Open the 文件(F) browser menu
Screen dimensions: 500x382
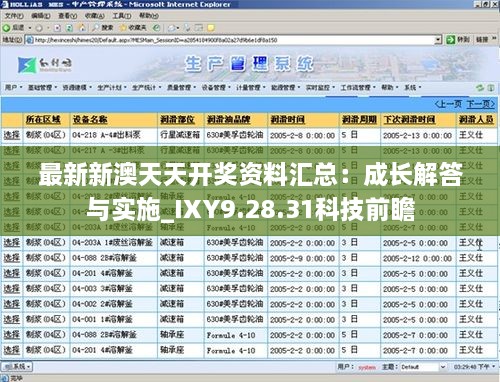coord(14,16)
